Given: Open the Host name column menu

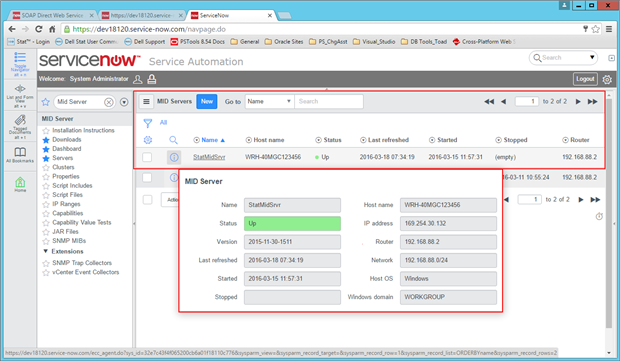Looking at the screenshot, I should click(248, 140).
